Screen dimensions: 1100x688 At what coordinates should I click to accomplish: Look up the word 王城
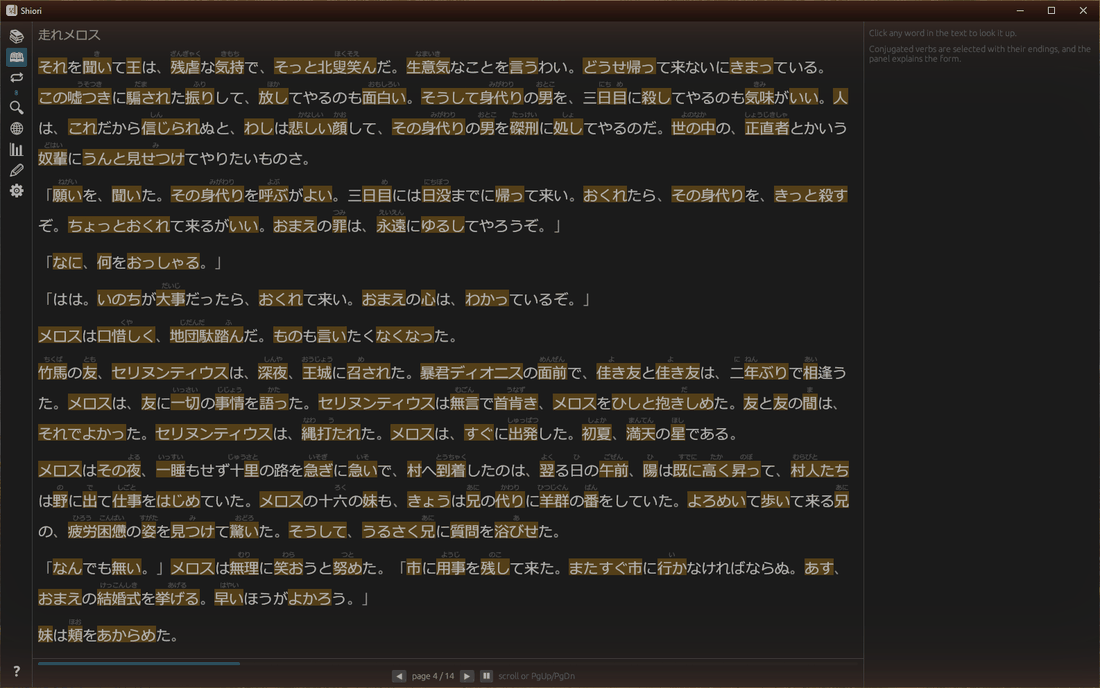317,372
